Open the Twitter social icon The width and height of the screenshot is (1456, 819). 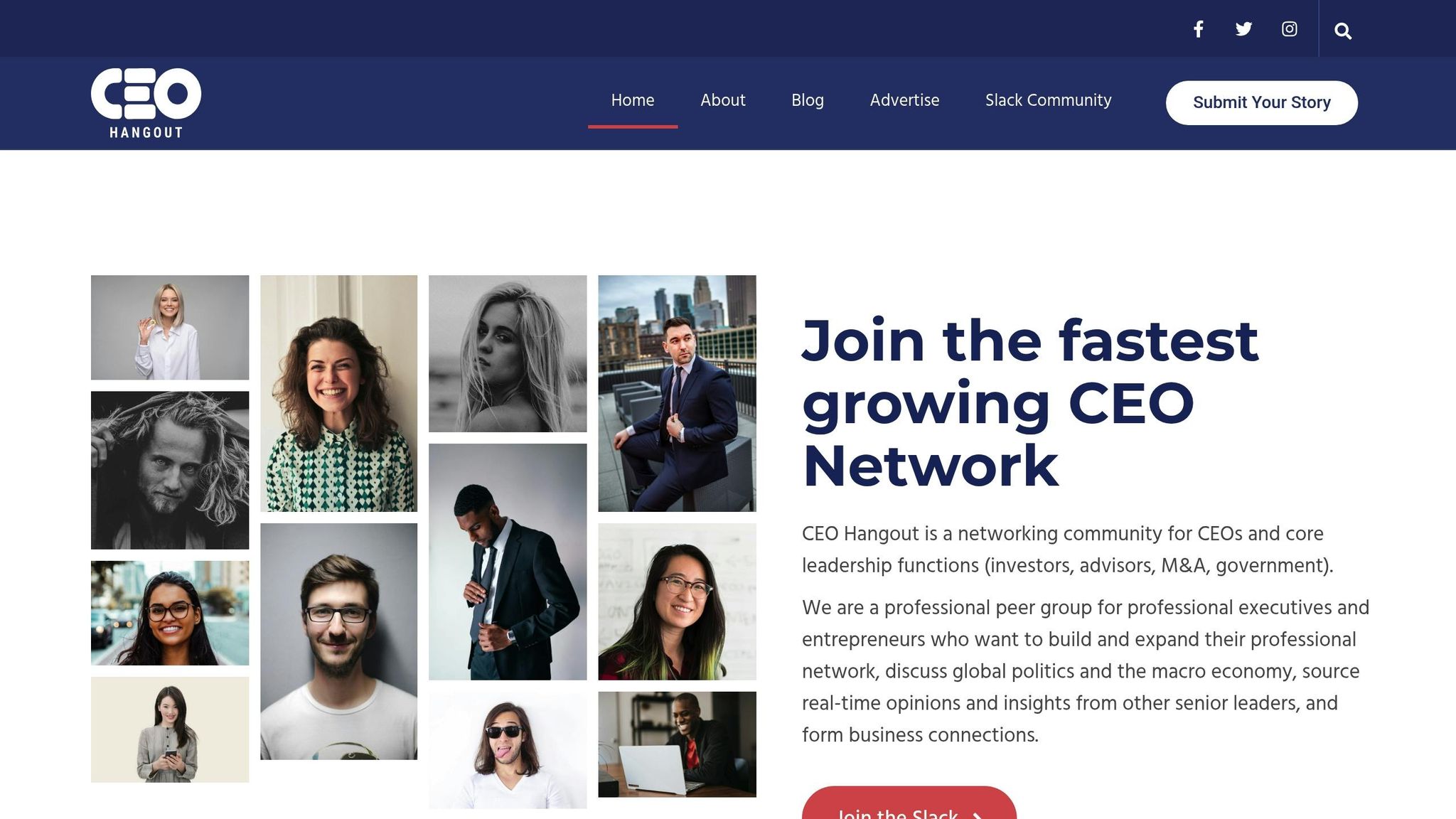click(1244, 29)
